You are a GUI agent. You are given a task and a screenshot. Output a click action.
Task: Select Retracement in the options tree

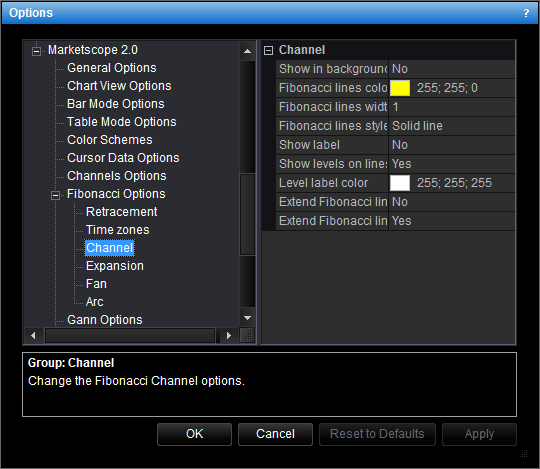122,212
